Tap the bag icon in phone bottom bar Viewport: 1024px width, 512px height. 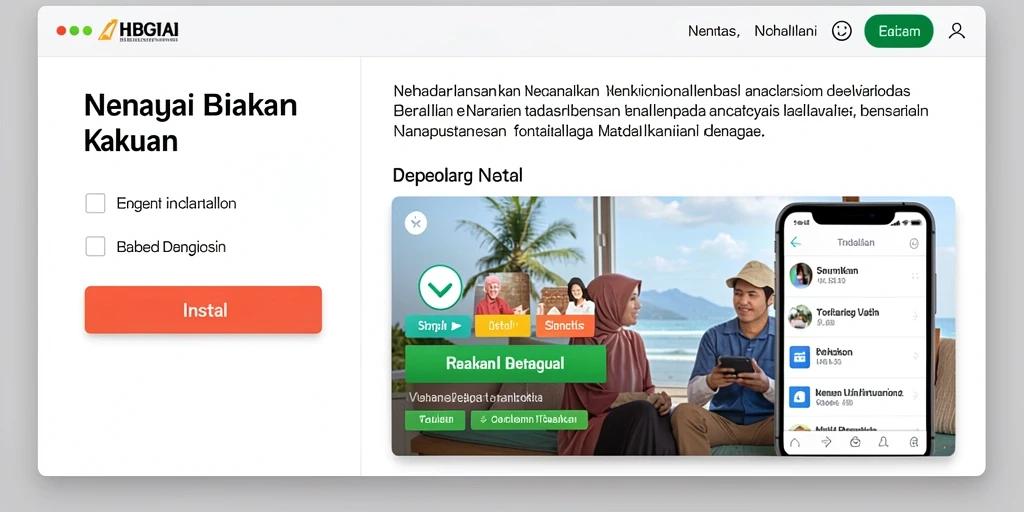[855, 442]
